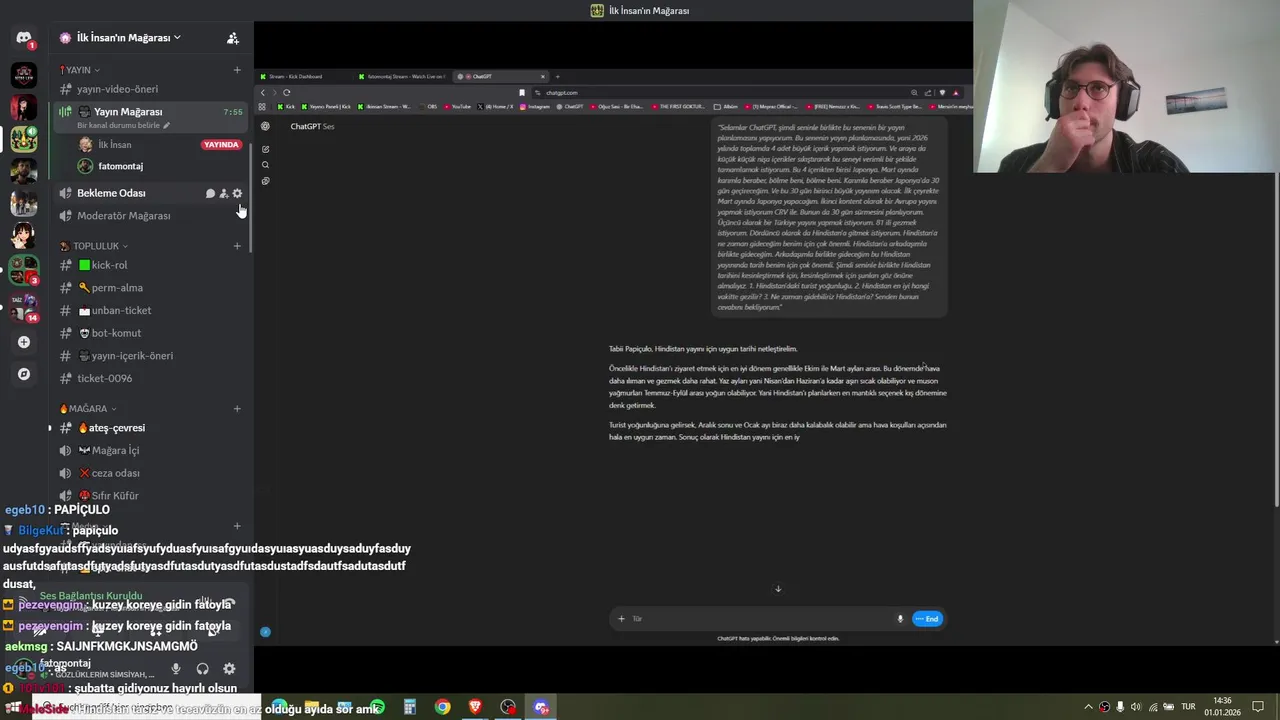Open YouTube bookmark

click(458, 106)
